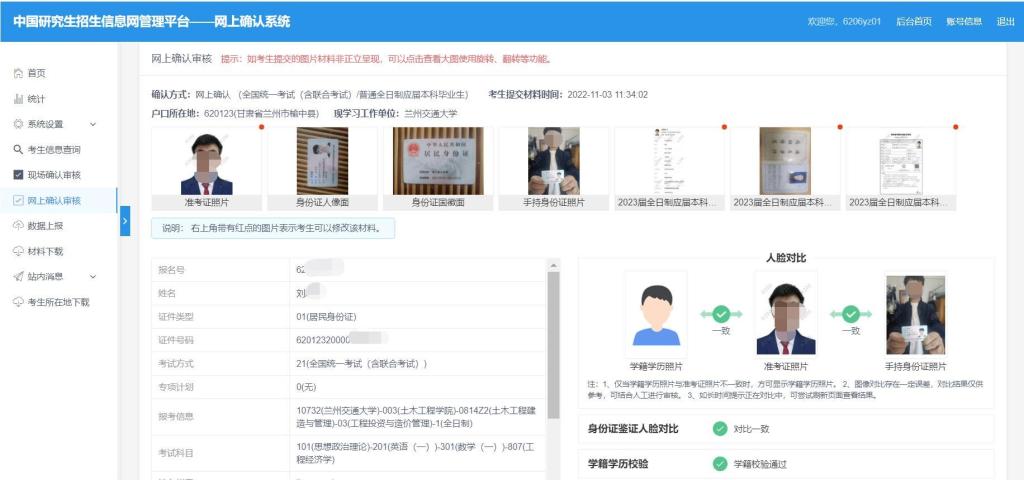
Task: Click 退出 to log out
Action: coord(1005,21)
